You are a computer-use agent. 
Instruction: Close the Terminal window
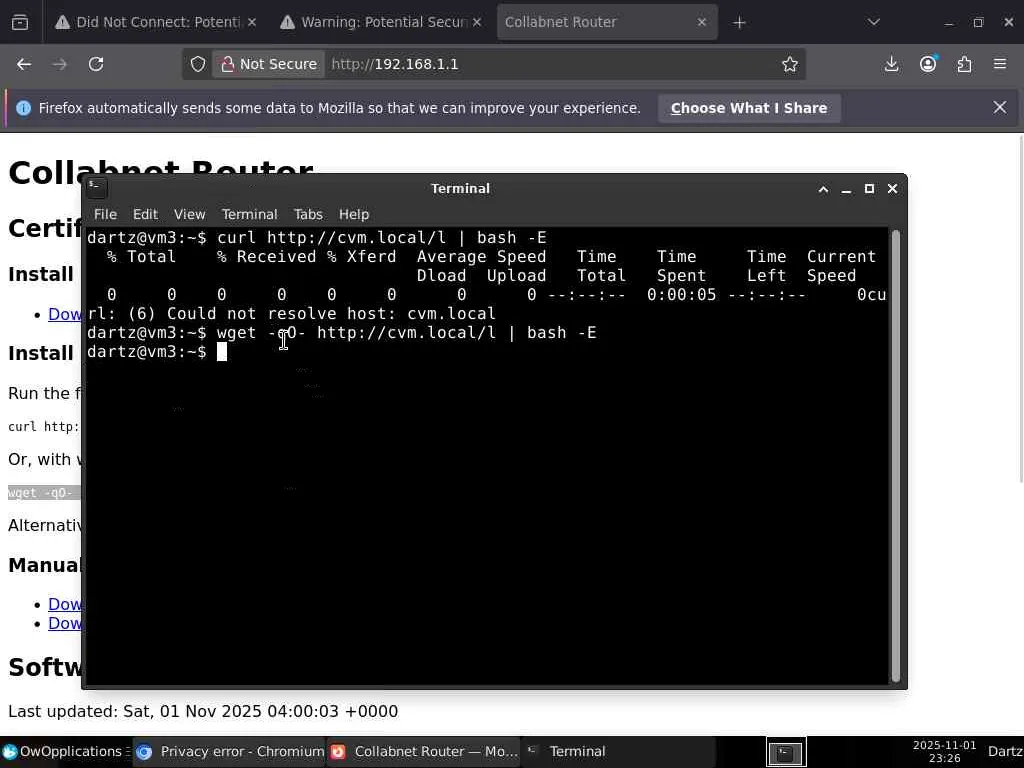[893, 189]
